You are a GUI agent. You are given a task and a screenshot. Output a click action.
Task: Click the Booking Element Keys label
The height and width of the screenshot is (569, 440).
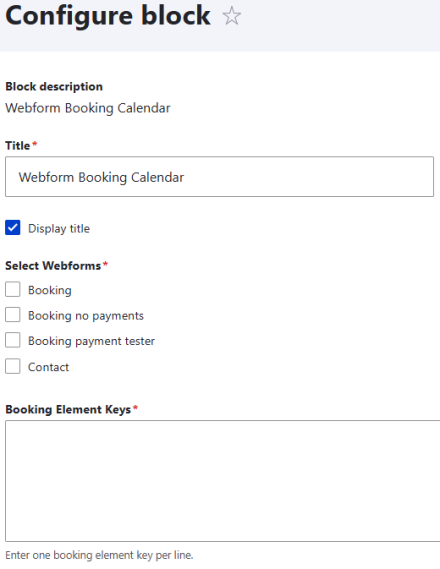pyautogui.click(x=68, y=409)
